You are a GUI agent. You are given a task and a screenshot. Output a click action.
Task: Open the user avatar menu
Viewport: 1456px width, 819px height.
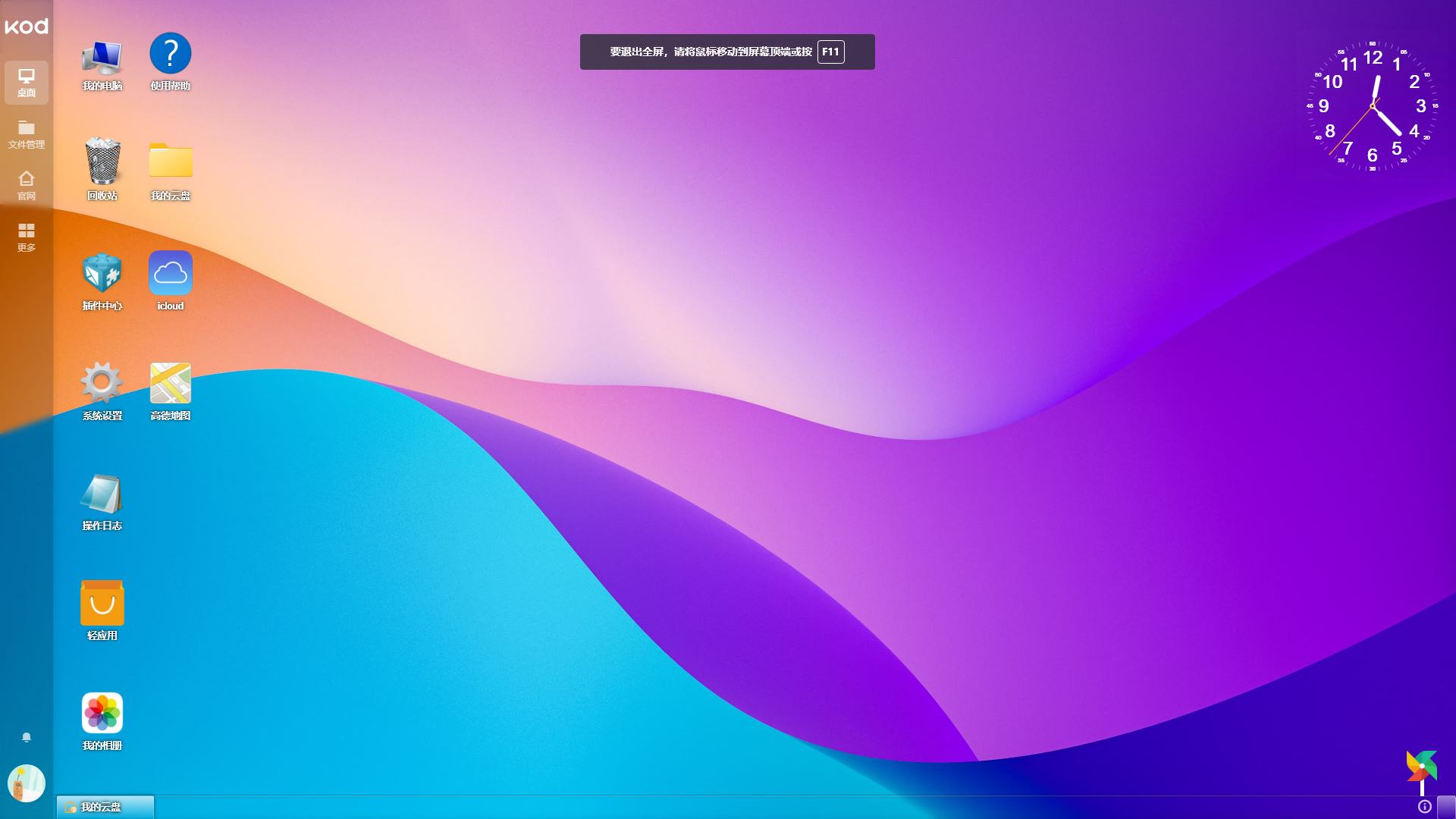[27, 783]
